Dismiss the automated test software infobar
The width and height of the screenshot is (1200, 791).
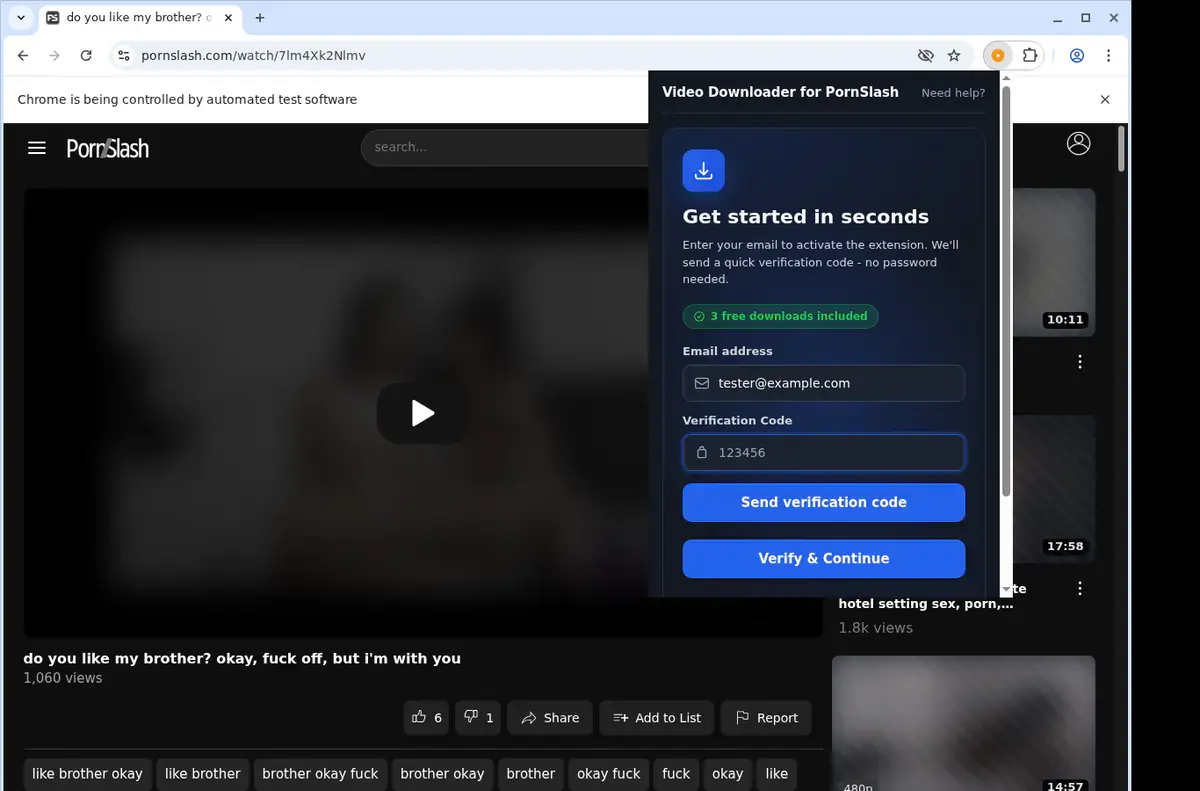[1105, 99]
